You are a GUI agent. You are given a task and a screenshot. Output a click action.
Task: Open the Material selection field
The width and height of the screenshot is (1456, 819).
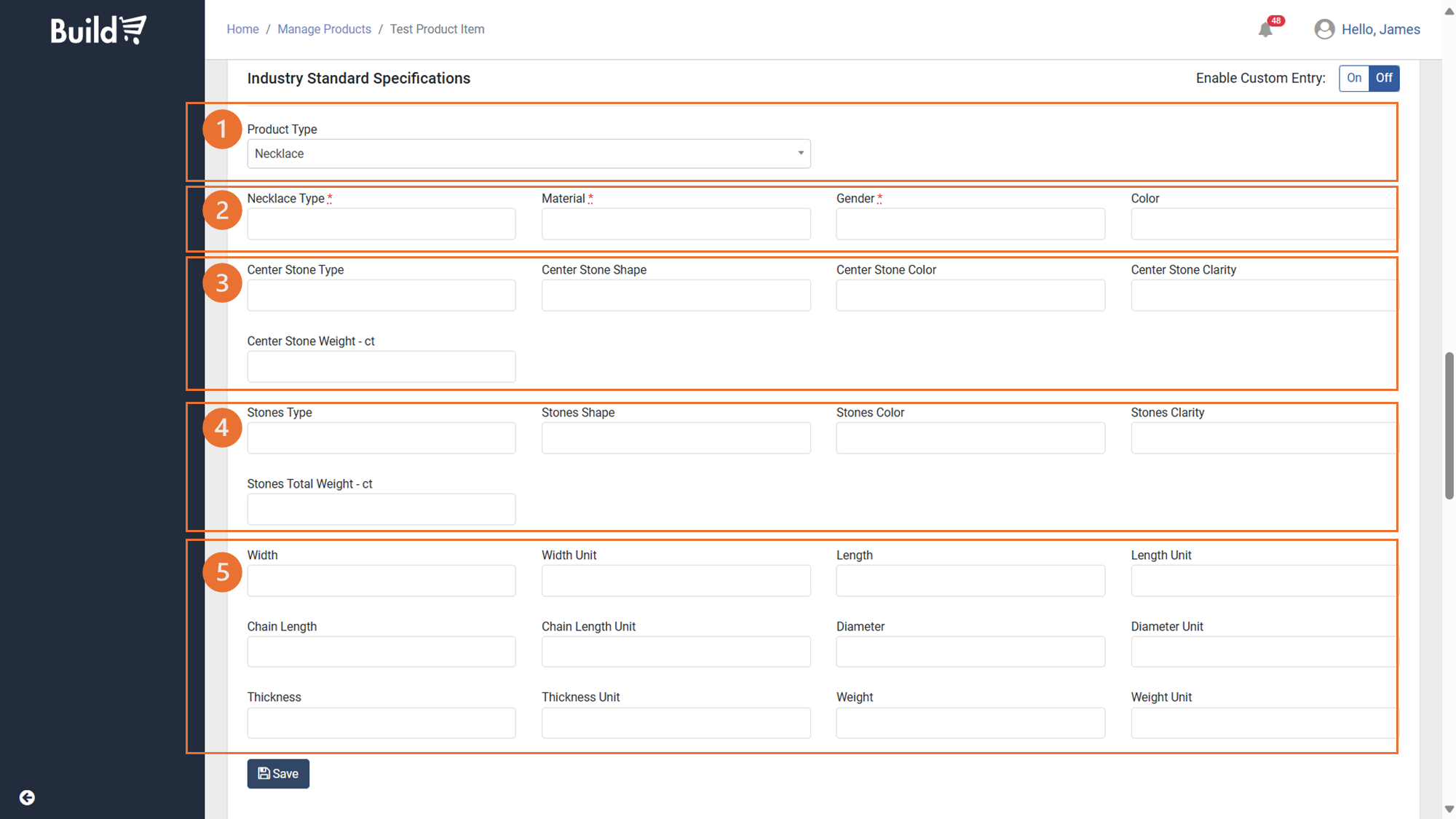(x=676, y=224)
